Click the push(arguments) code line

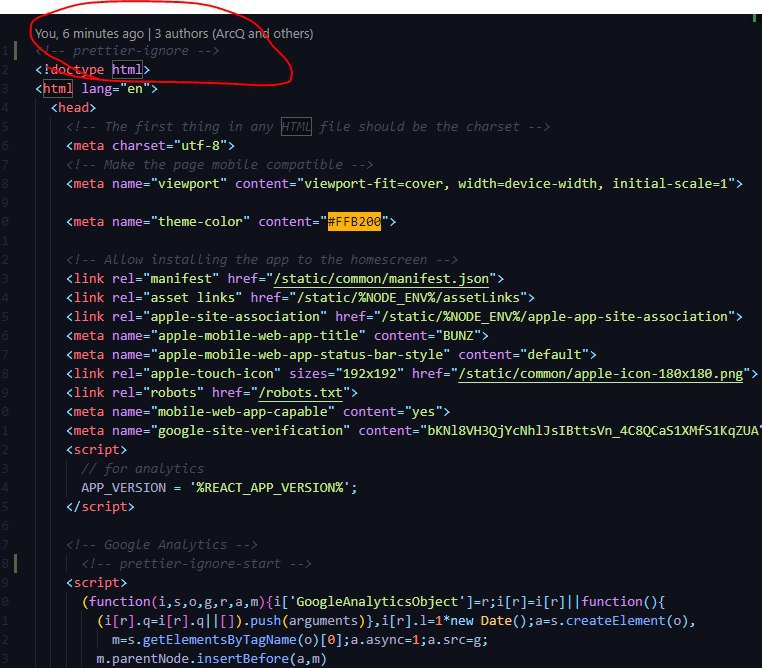click(x=396, y=621)
